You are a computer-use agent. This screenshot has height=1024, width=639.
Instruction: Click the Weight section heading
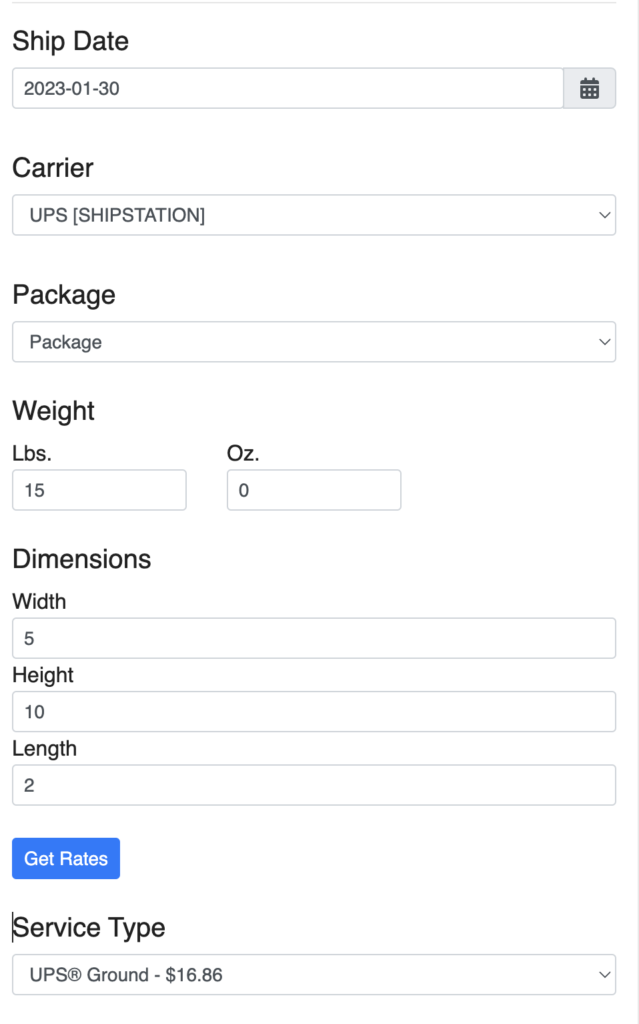coord(54,411)
